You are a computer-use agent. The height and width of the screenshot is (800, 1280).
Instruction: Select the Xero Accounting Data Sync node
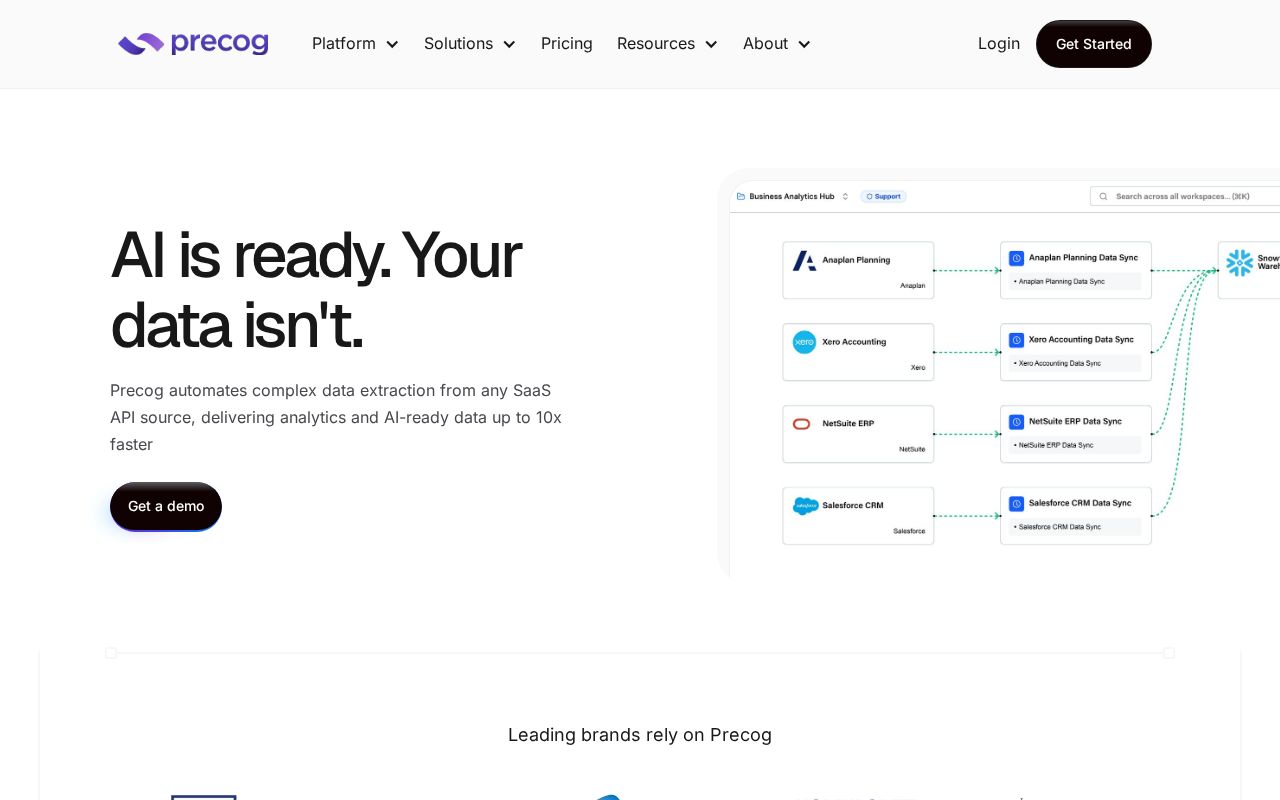click(x=1076, y=352)
